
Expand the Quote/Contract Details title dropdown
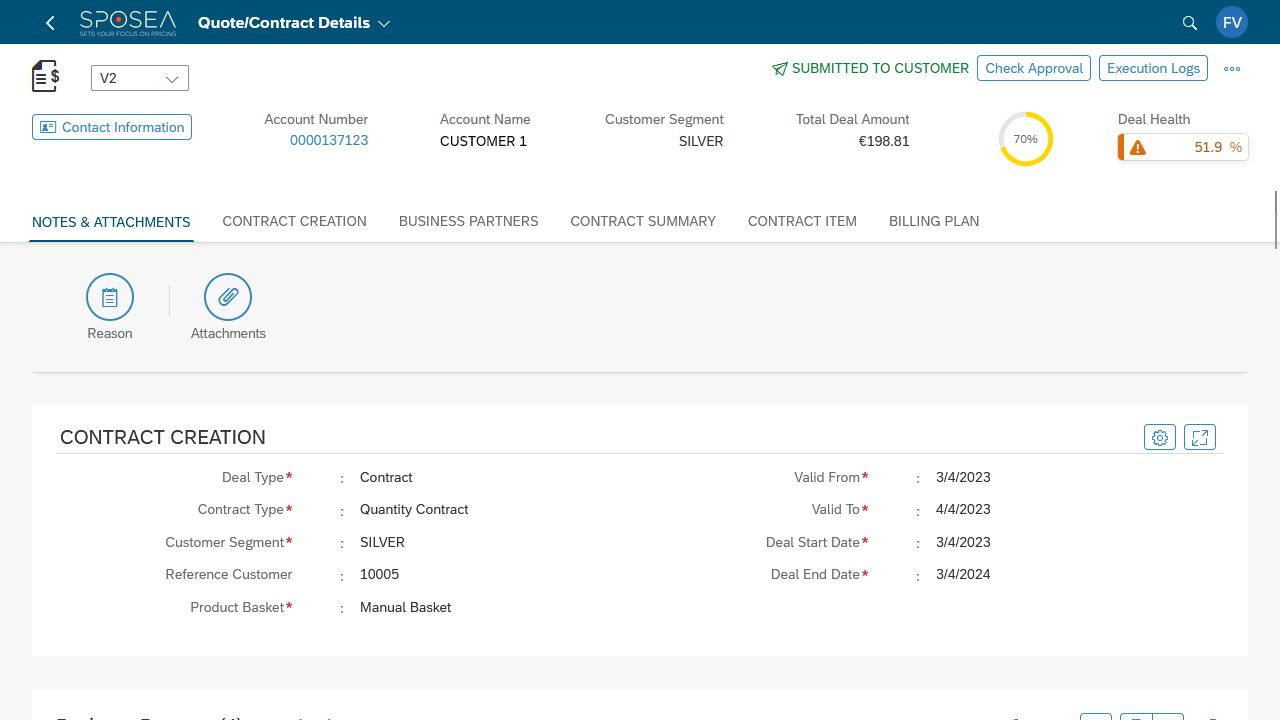coord(385,21)
